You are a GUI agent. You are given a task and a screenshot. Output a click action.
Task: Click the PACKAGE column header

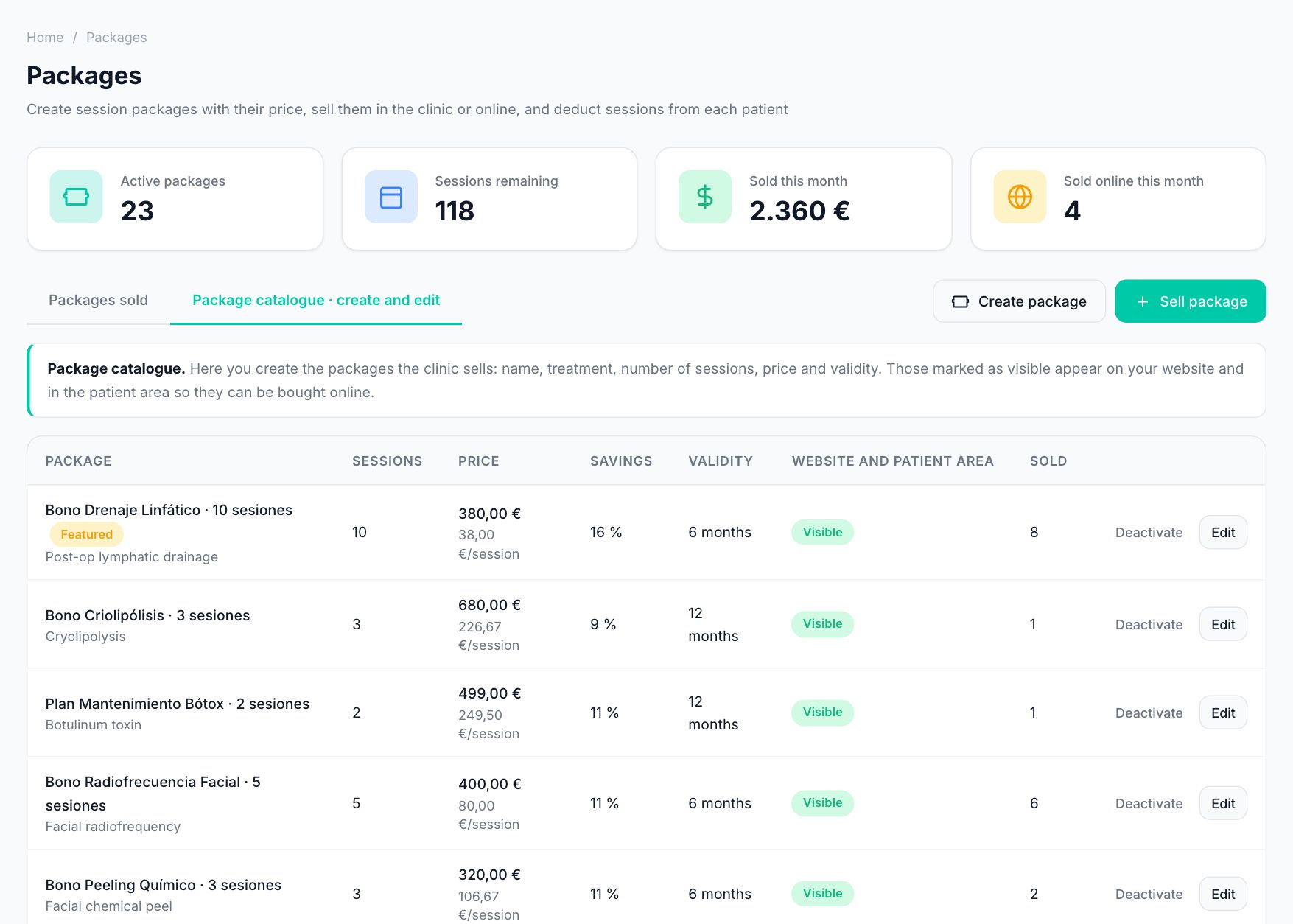point(78,461)
